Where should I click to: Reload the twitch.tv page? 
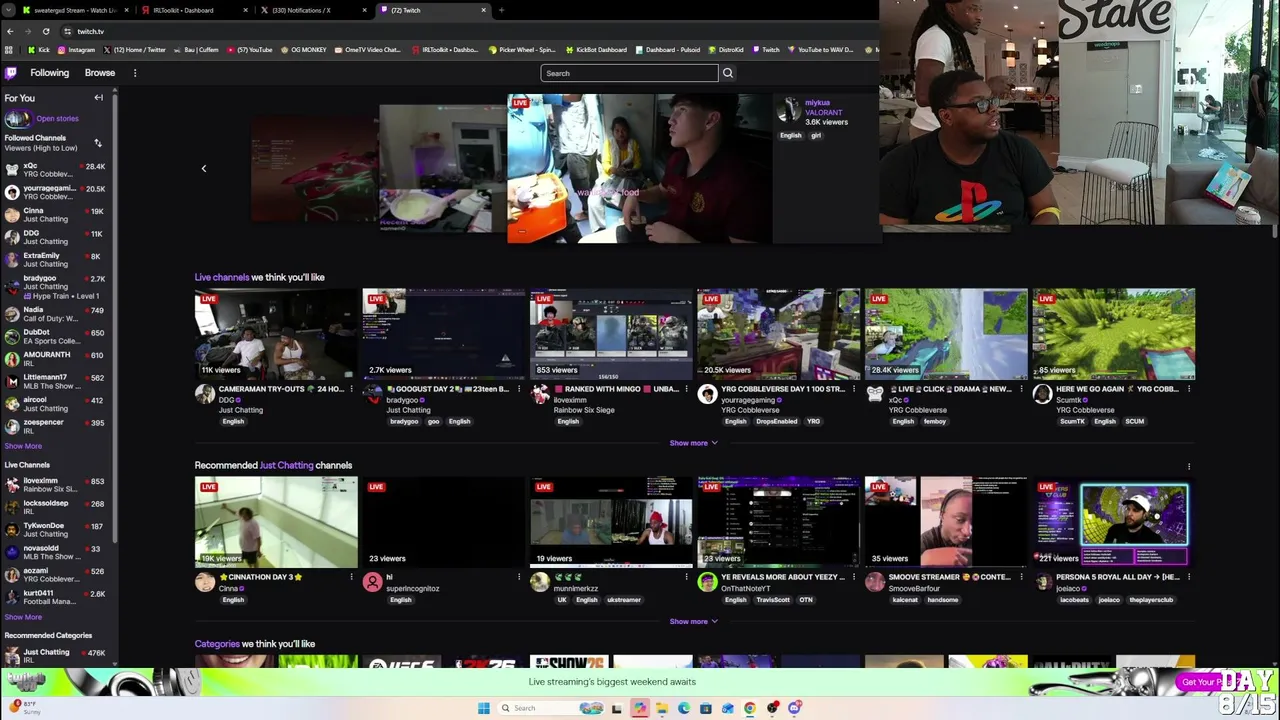(x=46, y=31)
